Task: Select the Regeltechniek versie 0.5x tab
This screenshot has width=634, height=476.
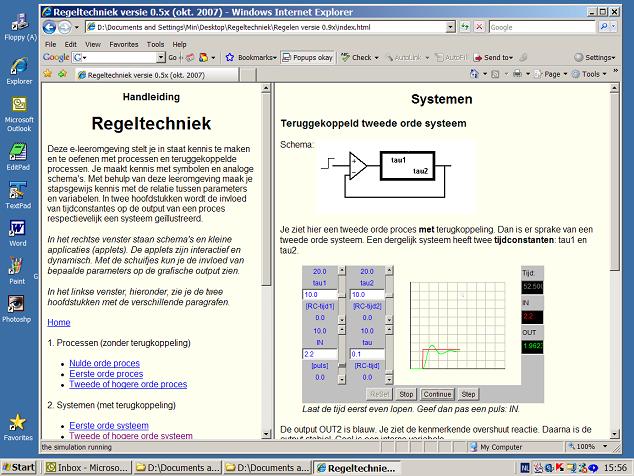Action: tap(156, 75)
